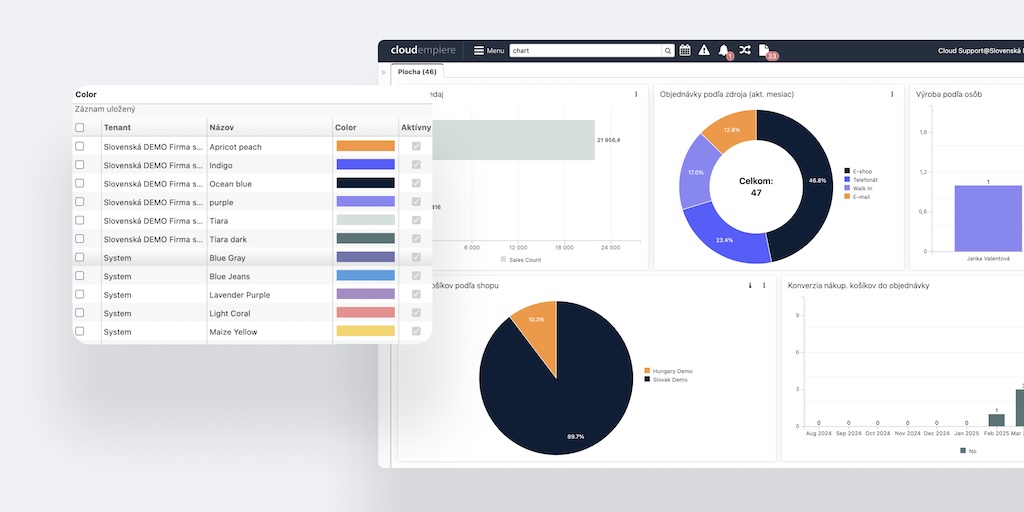This screenshot has height=512, width=1024.
Task: Open the hamburger Menu
Action: tap(489, 50)
